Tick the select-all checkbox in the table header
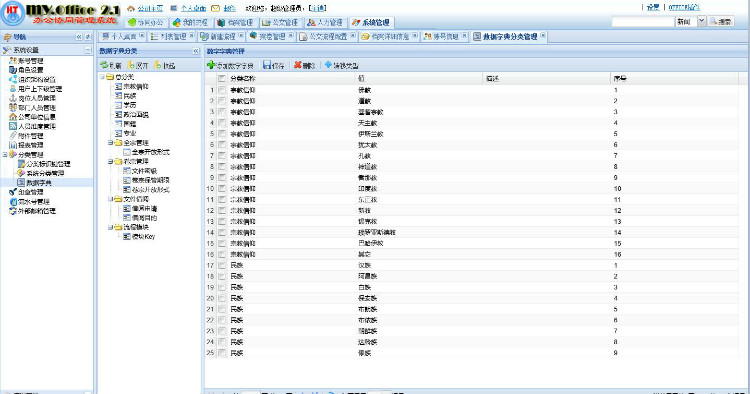 coord(221,78)
